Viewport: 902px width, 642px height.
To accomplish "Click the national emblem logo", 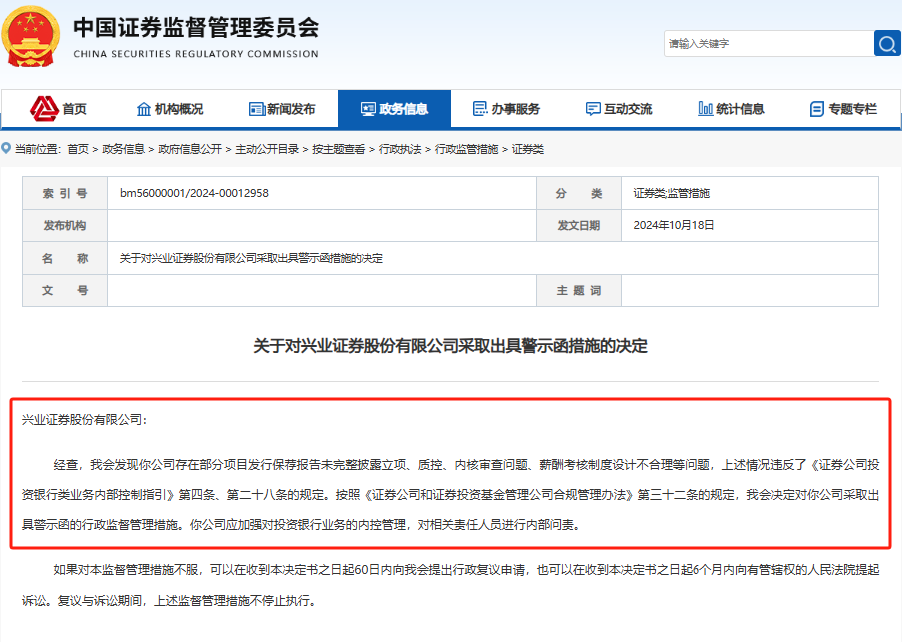I will (x=30, y=37).
